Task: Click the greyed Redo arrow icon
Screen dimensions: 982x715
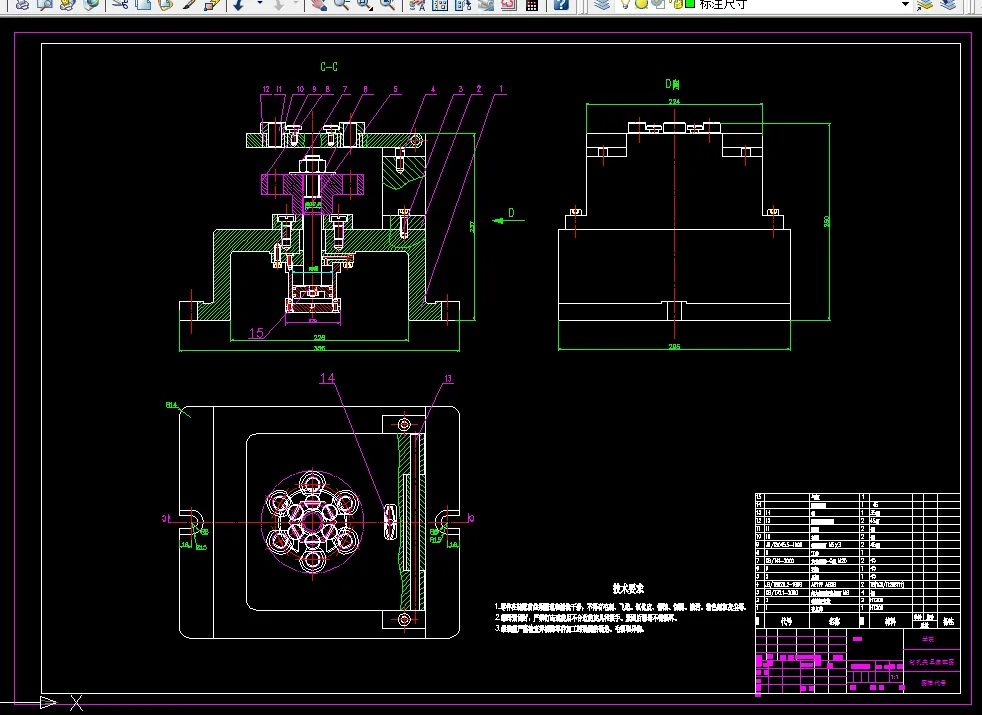Action: pos(279,4)
